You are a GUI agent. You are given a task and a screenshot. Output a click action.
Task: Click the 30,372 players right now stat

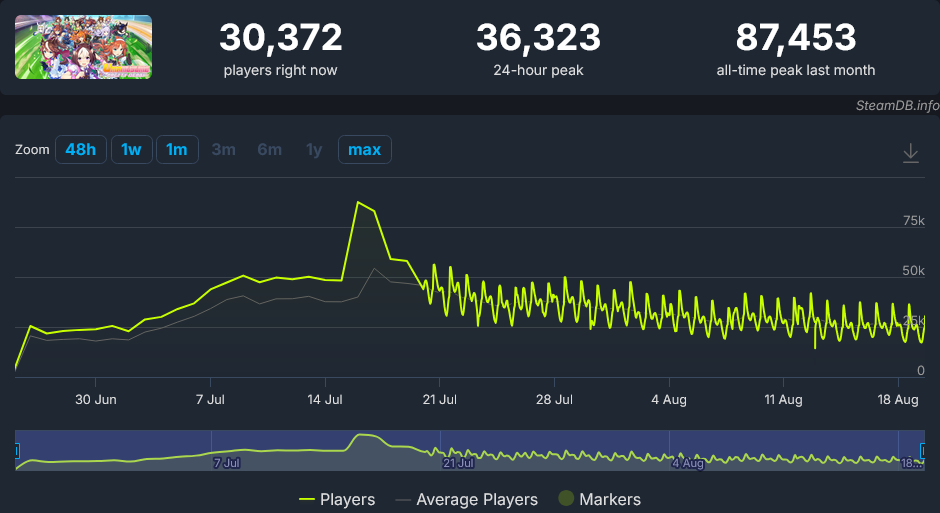tap(280, 38)
